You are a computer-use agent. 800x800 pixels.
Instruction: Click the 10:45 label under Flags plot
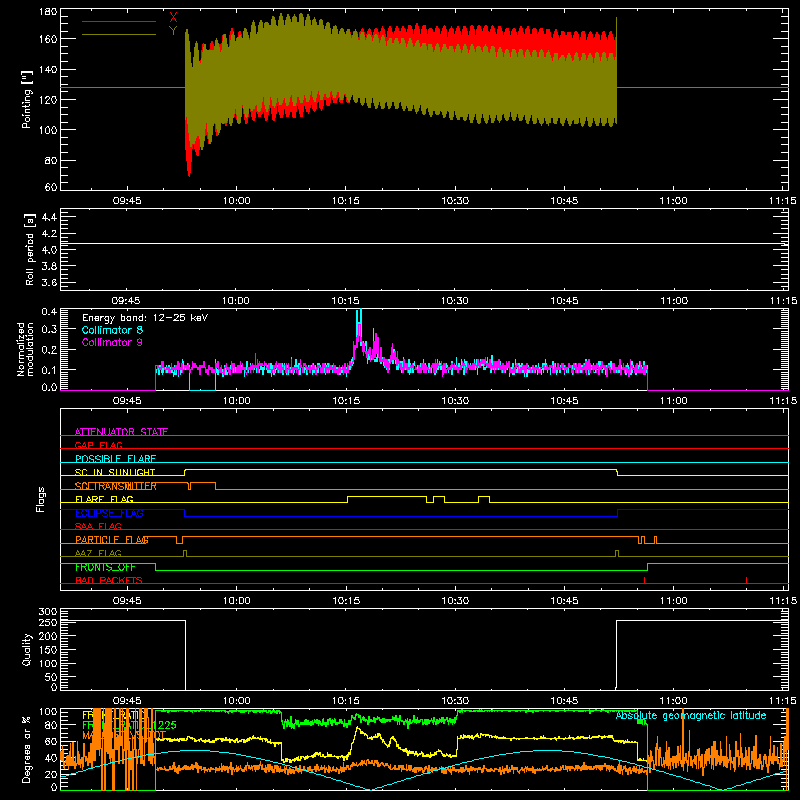click(x=564, y=601)
